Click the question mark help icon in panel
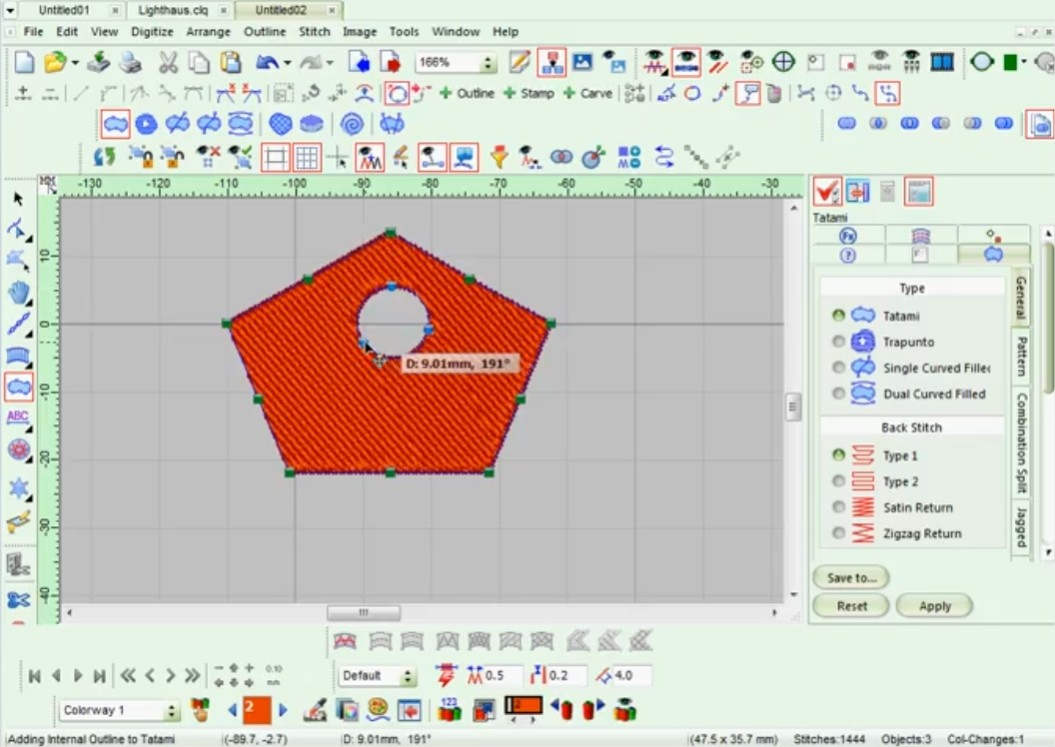 (x=848, y=255)
